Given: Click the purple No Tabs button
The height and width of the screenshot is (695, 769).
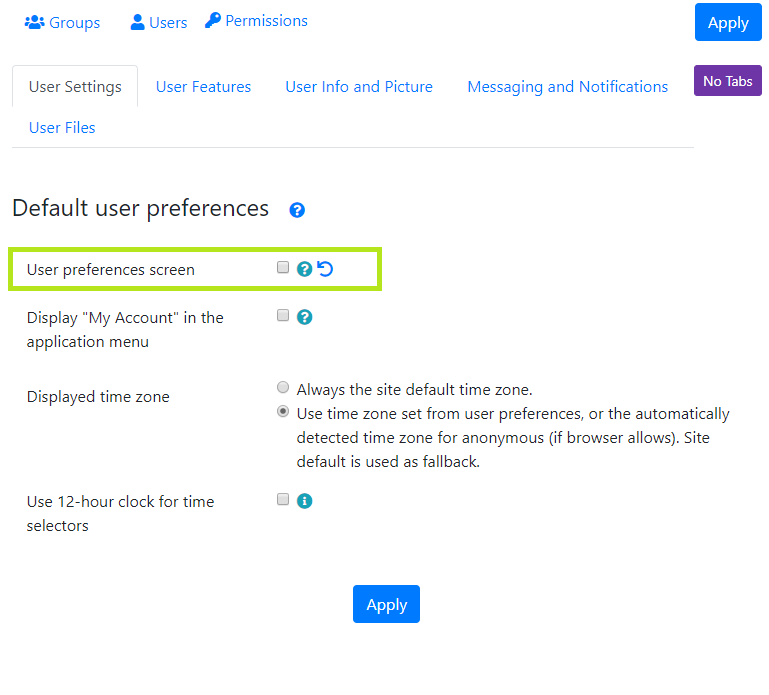Looking at the screenshot, I should (728, 80).
